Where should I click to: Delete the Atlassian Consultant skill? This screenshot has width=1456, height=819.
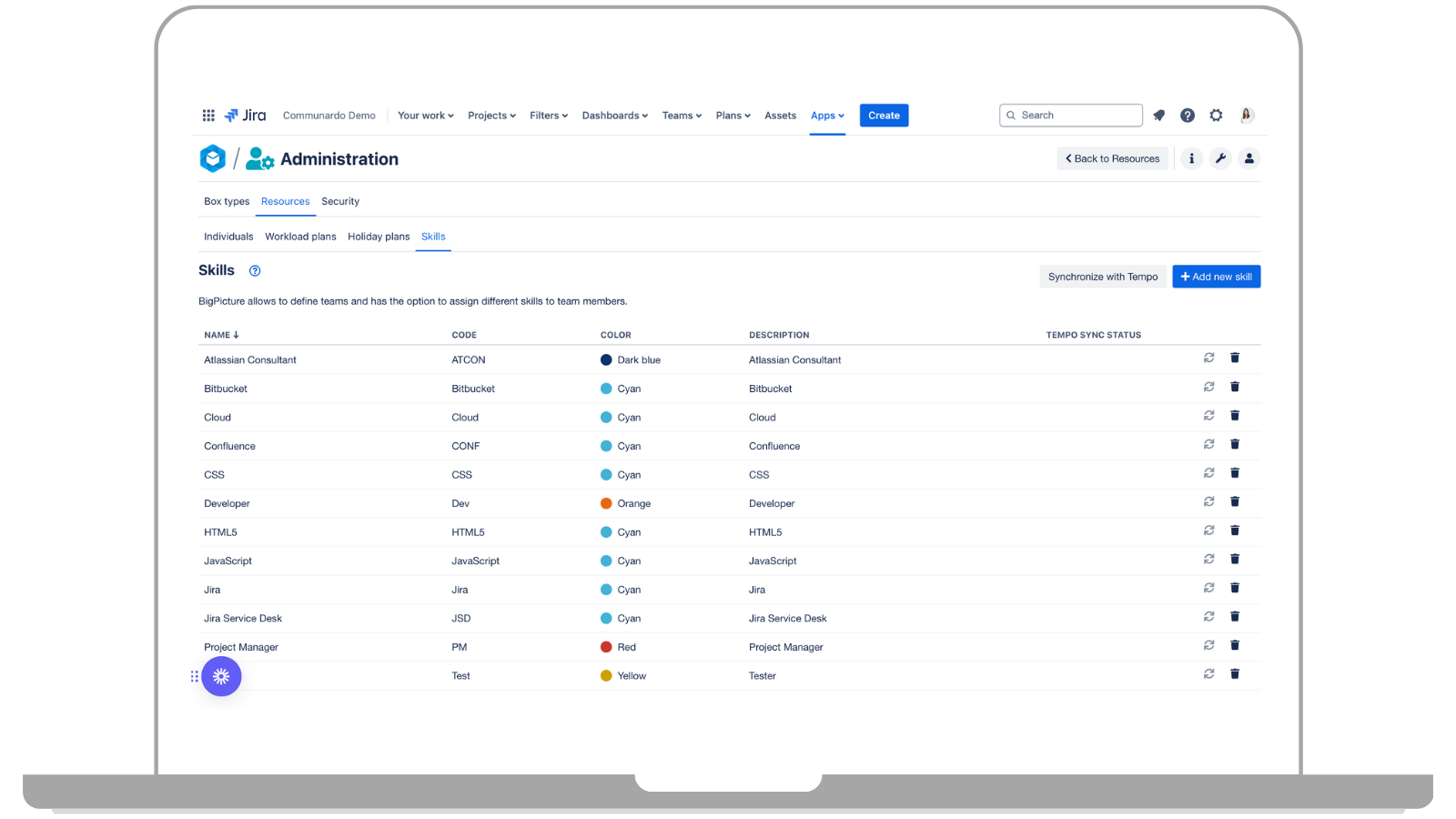tap(1235, 358)
